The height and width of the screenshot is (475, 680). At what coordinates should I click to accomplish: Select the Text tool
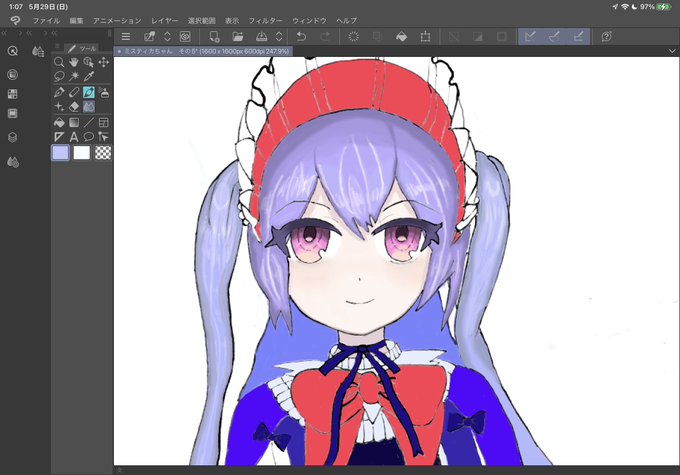pos(74,137)
